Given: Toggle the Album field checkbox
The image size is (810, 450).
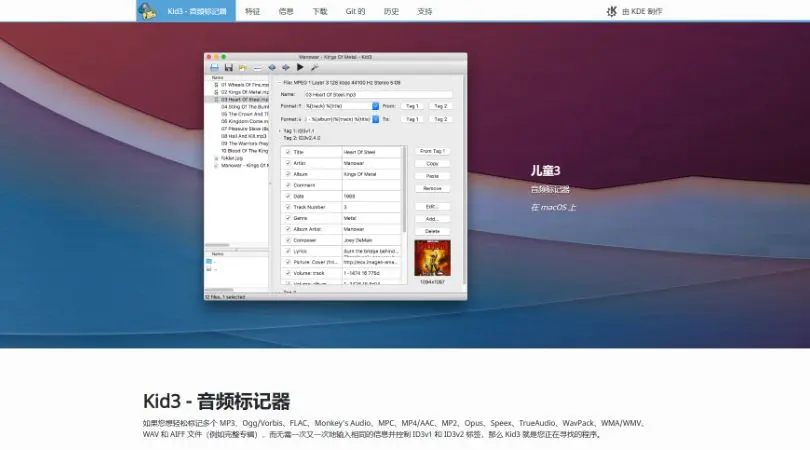Looking at the screenshot, I should (x=288, y=174).
